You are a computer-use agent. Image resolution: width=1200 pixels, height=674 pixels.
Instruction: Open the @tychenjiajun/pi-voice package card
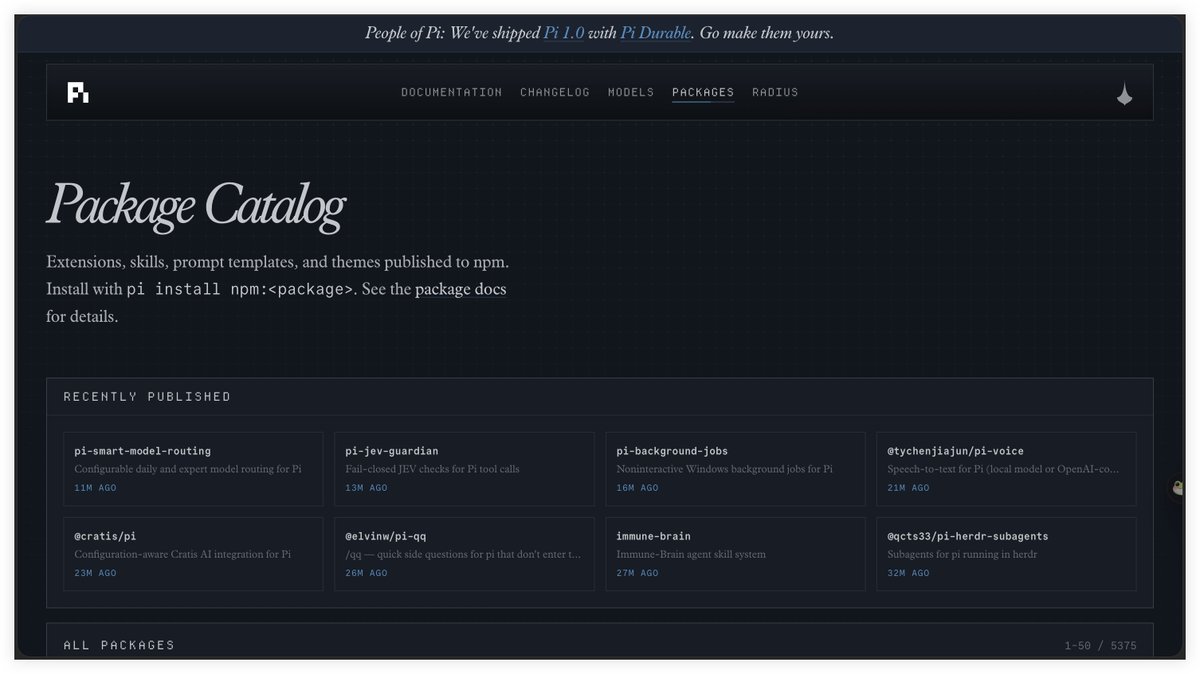pos(1006,469)
